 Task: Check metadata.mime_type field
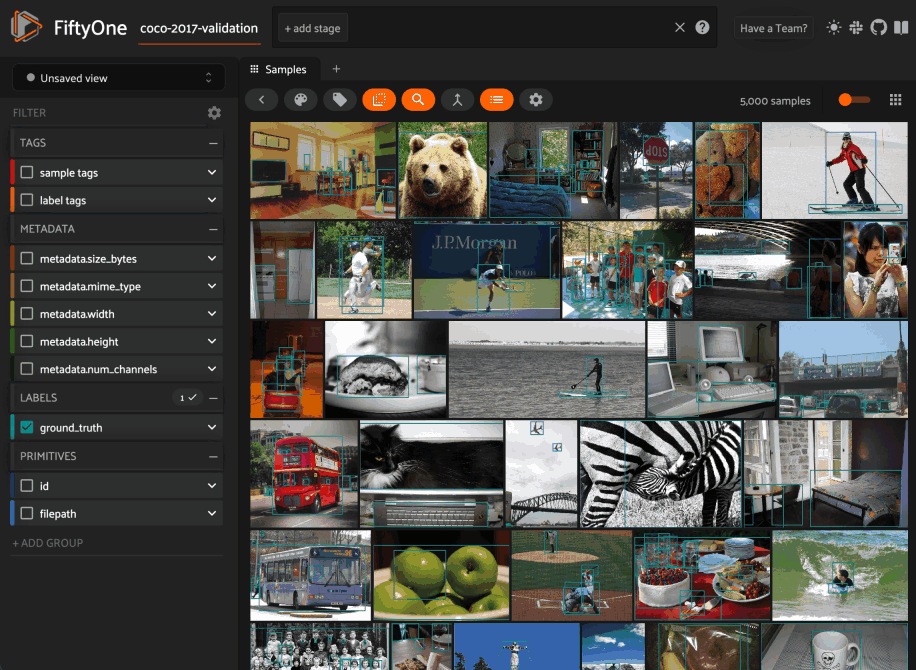(27, 286)
